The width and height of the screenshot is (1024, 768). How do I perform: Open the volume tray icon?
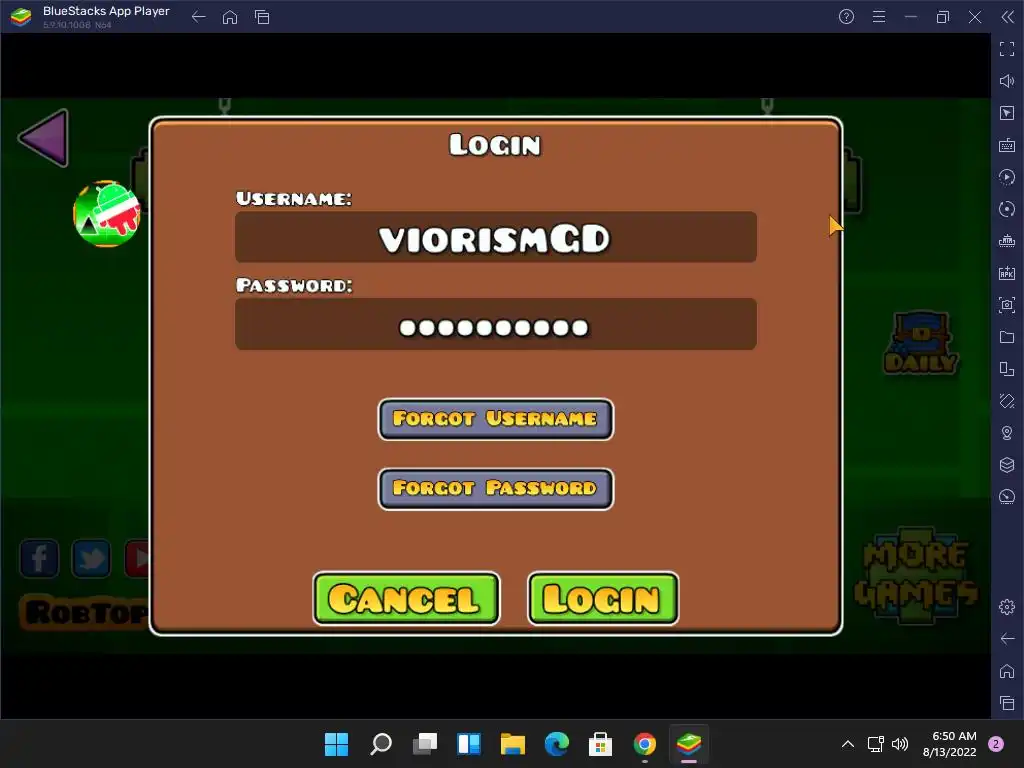click(x=900, y=744)
